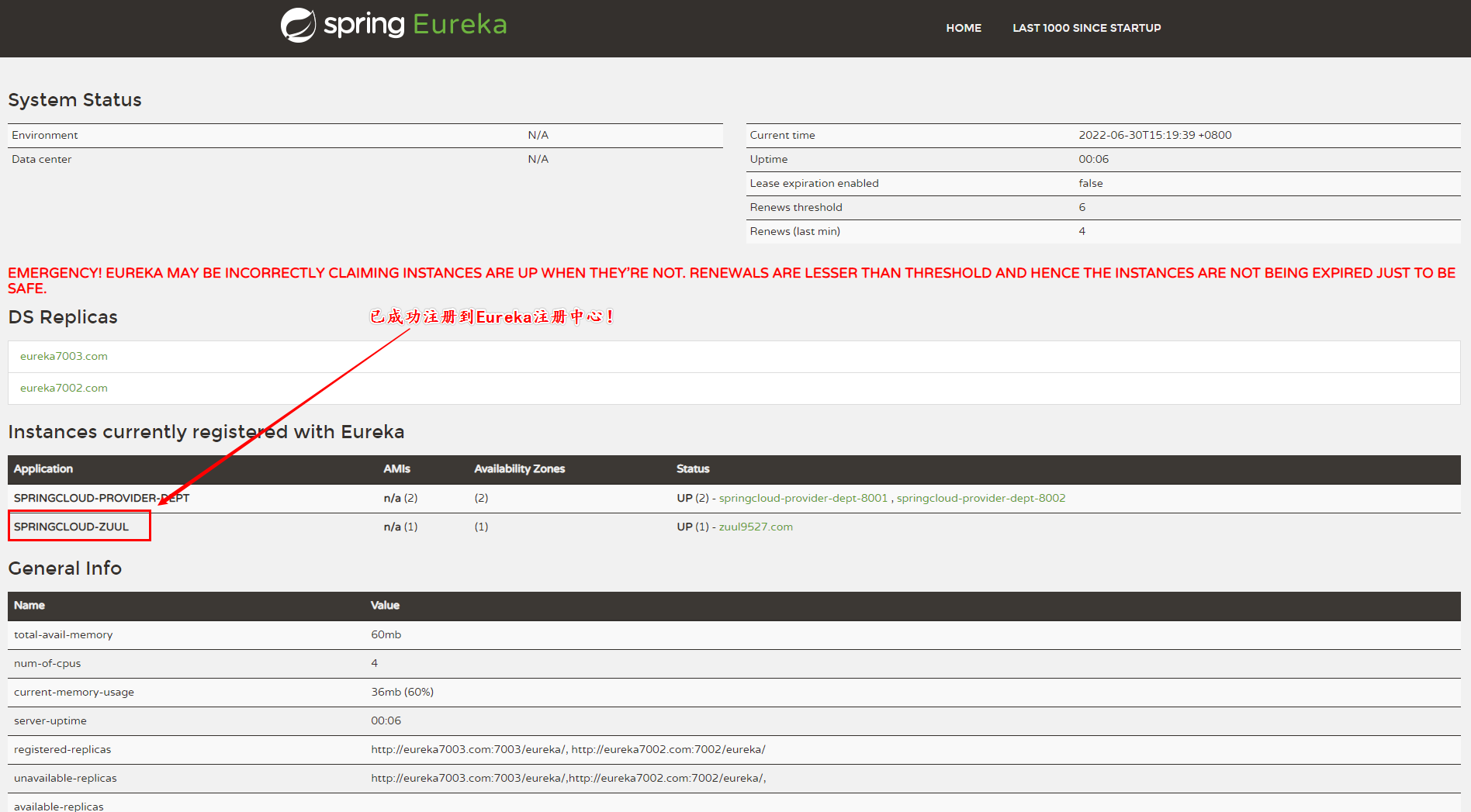Click the Renews threshold value 6
This screenshot has height=812, width=1471.
(1082, 207)
